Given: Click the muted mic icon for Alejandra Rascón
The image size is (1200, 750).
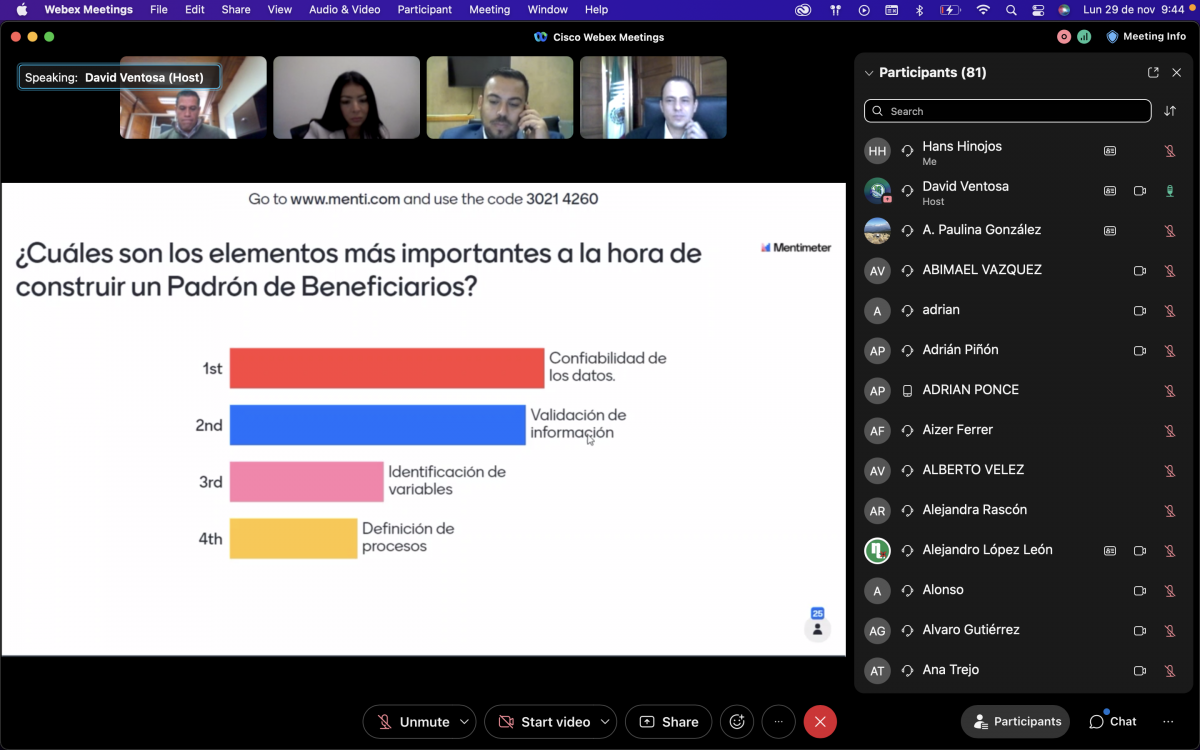Looking at the screenshot, I should [x=1169, y=511].
